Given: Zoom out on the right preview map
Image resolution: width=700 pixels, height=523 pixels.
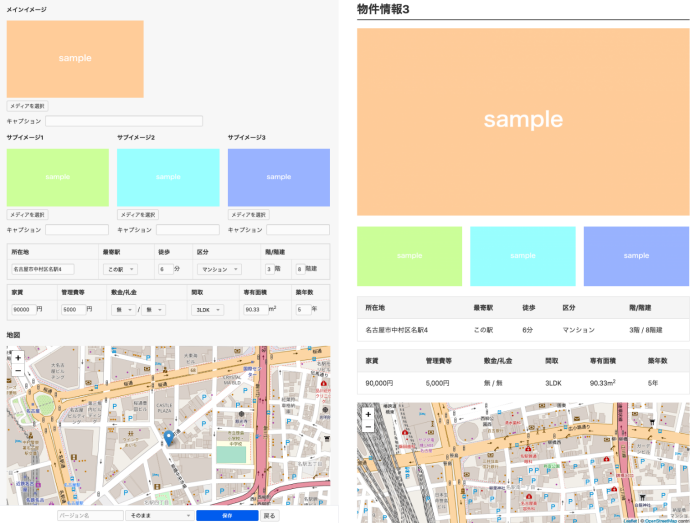Looking at the screenshot, I should (368, 426).
